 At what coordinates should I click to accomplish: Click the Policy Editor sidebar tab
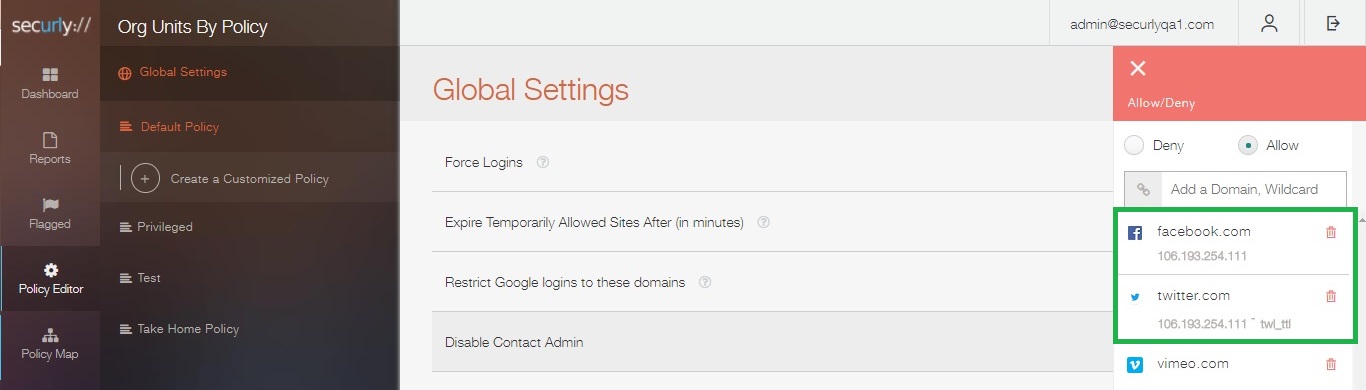point(50,279)
